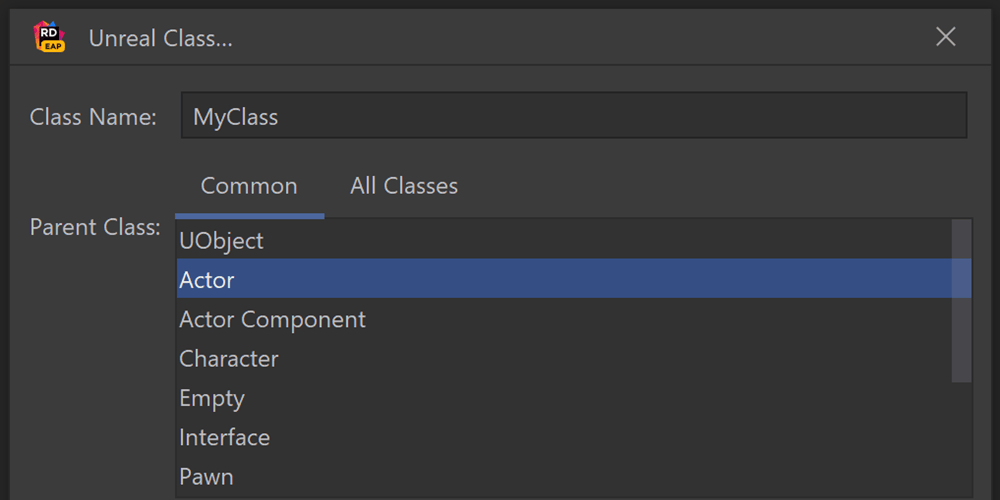1000x500 pixels.
Task: Select the highlighted Actor entry
Action: click(207, 280)
